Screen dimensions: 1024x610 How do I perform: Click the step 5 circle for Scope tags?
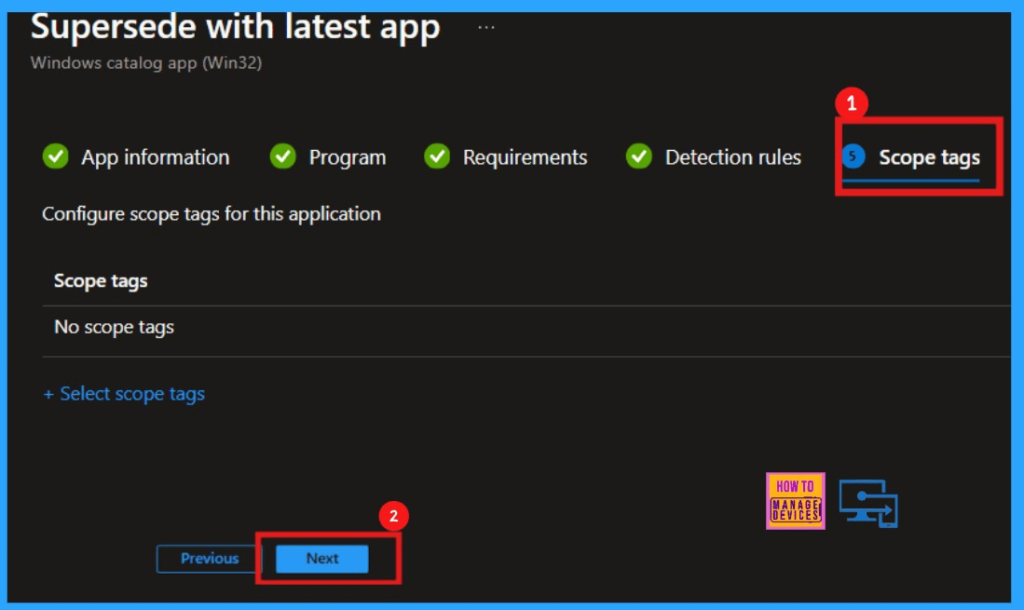[853, 156]
